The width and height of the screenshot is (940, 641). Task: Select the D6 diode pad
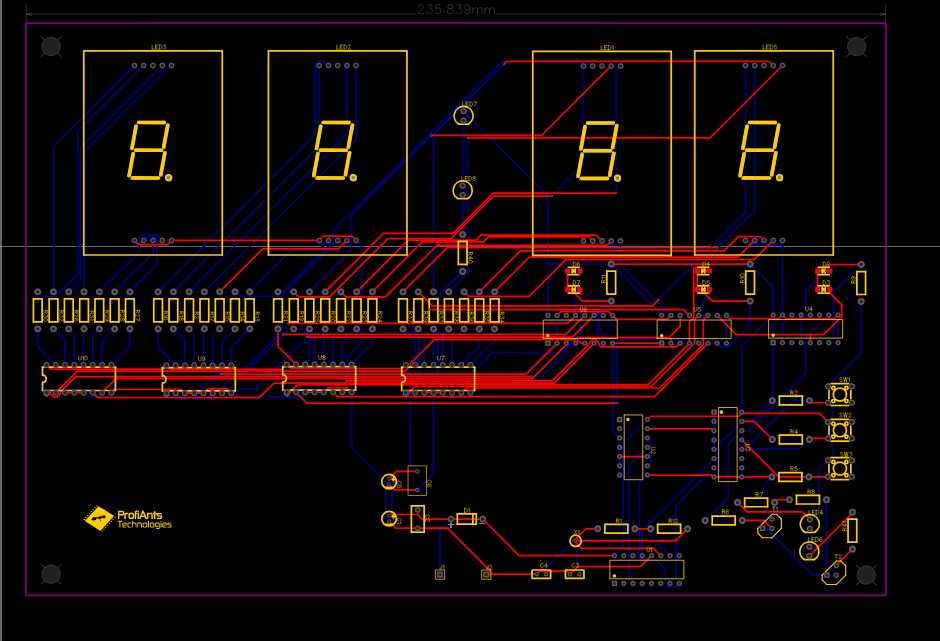click(575, 272)
